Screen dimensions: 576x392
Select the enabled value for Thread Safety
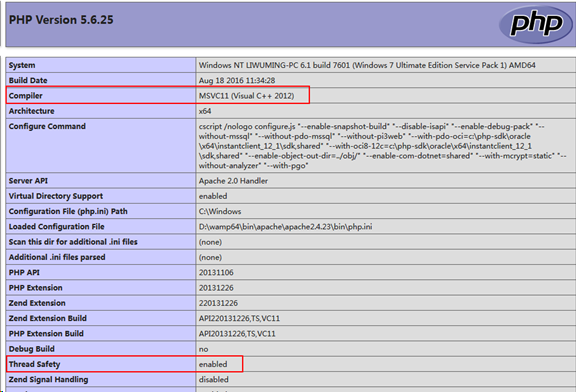(213, 364)
